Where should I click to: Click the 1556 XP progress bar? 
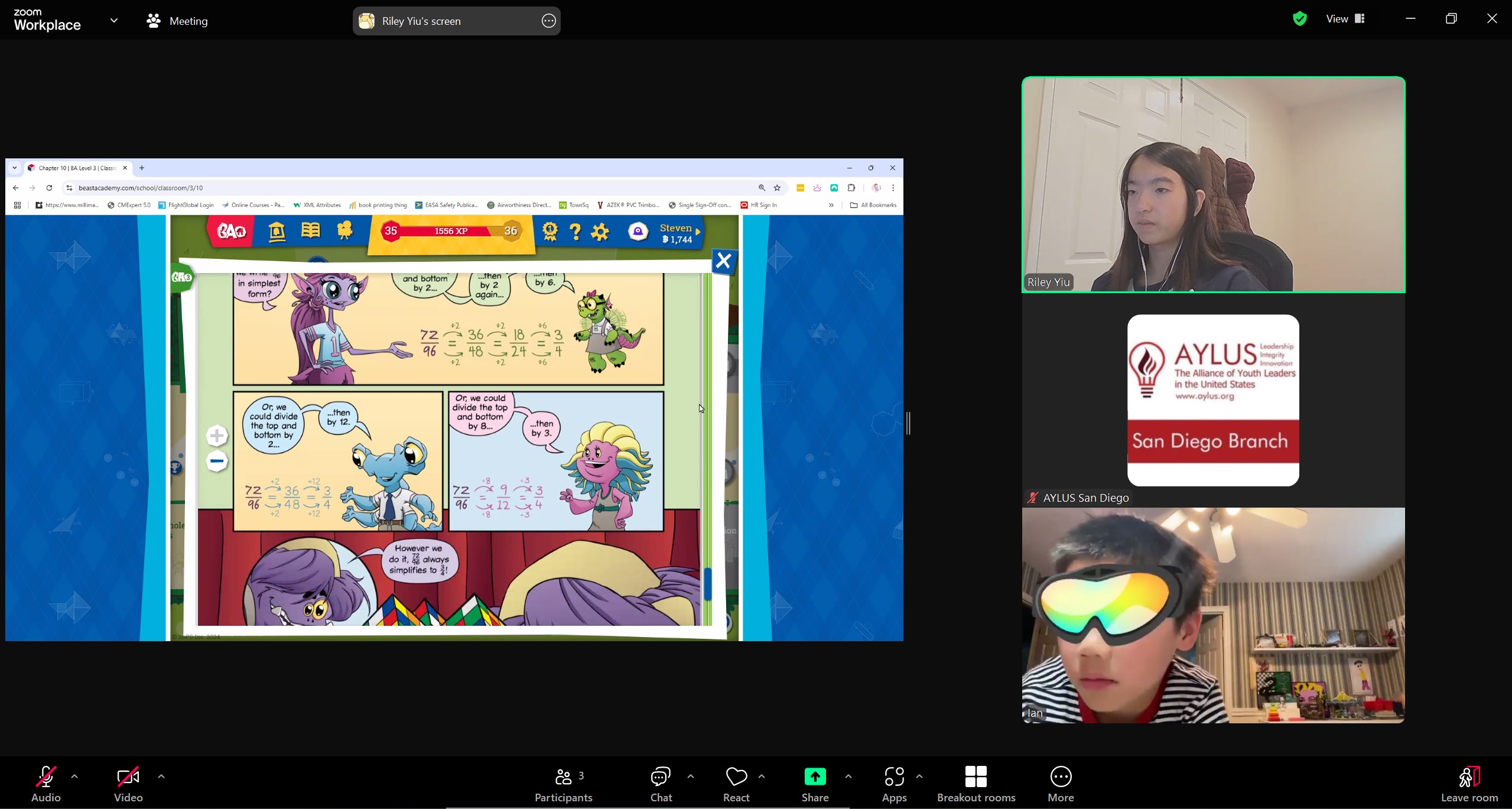coord(451,231)
